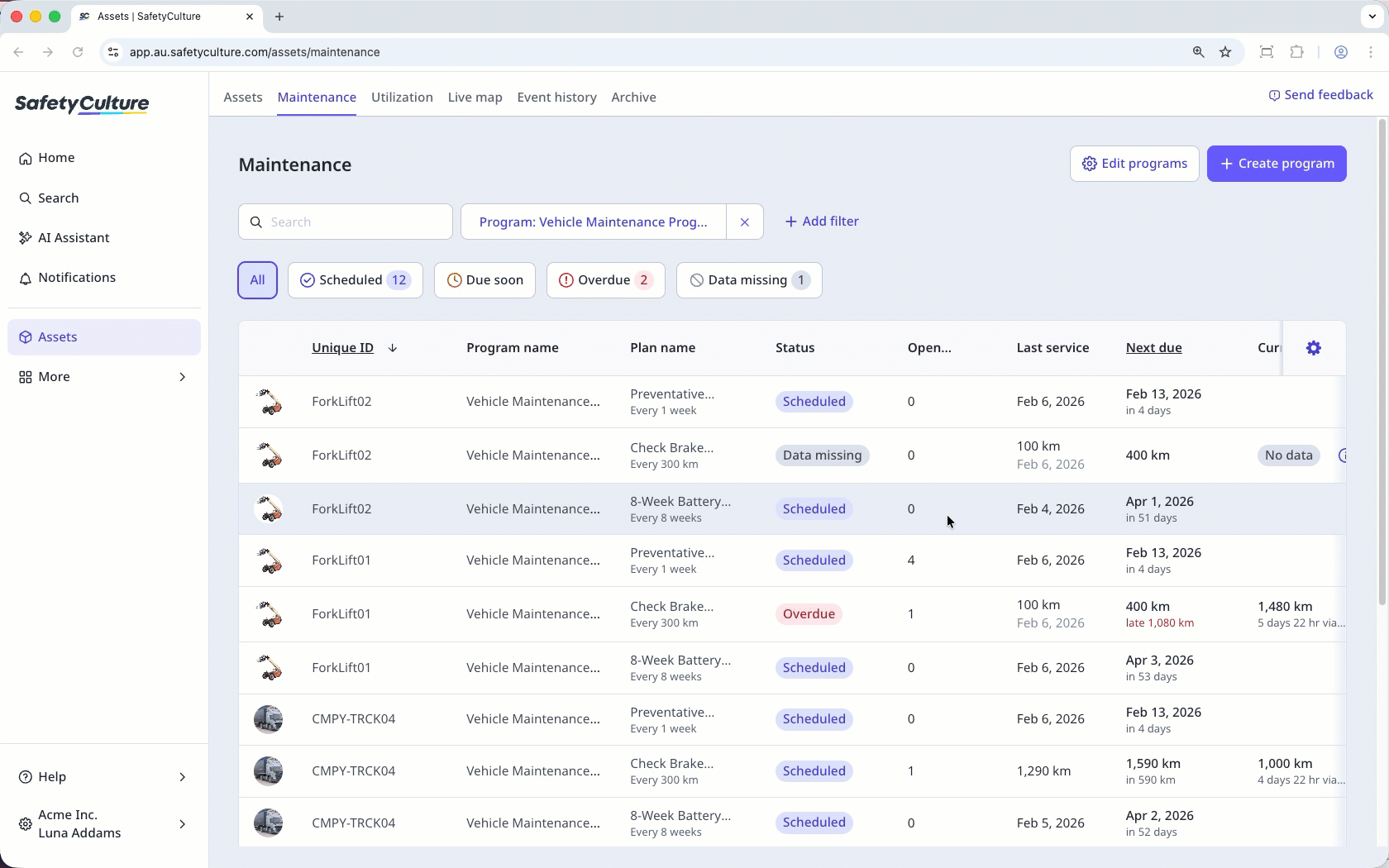Launch AI Assistant from the sidebar
The width and height of the screenshot is (1389, 868).
tap(103, 238)
